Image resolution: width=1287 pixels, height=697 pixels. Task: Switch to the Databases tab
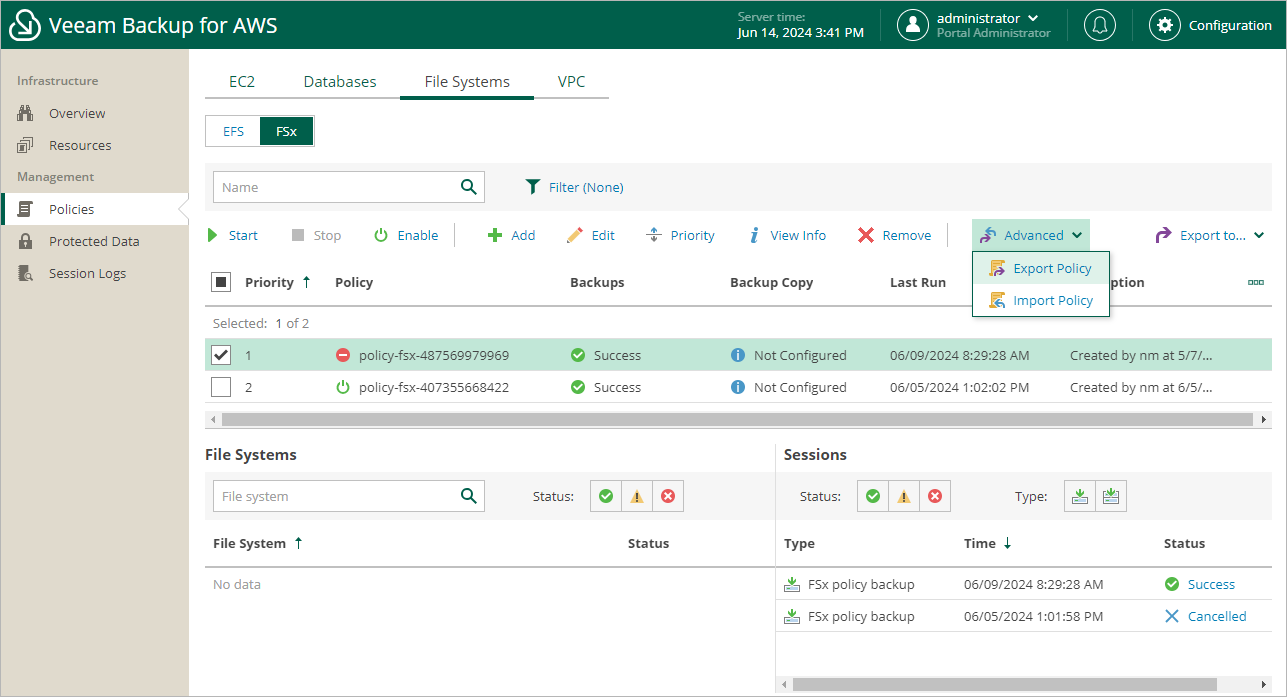click(340, 81)
